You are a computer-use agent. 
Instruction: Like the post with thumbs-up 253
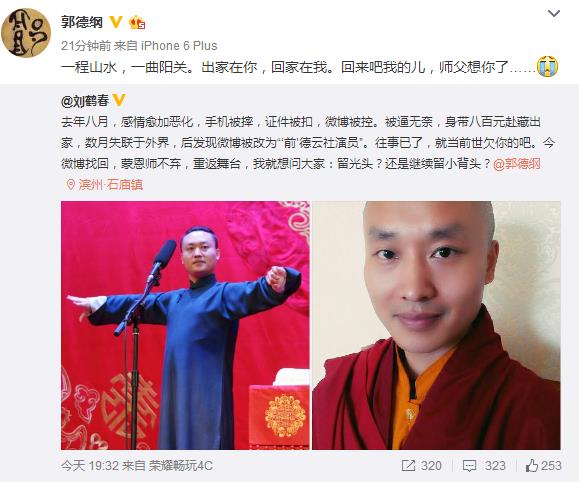pyautogui.click(x=531, y=466)
